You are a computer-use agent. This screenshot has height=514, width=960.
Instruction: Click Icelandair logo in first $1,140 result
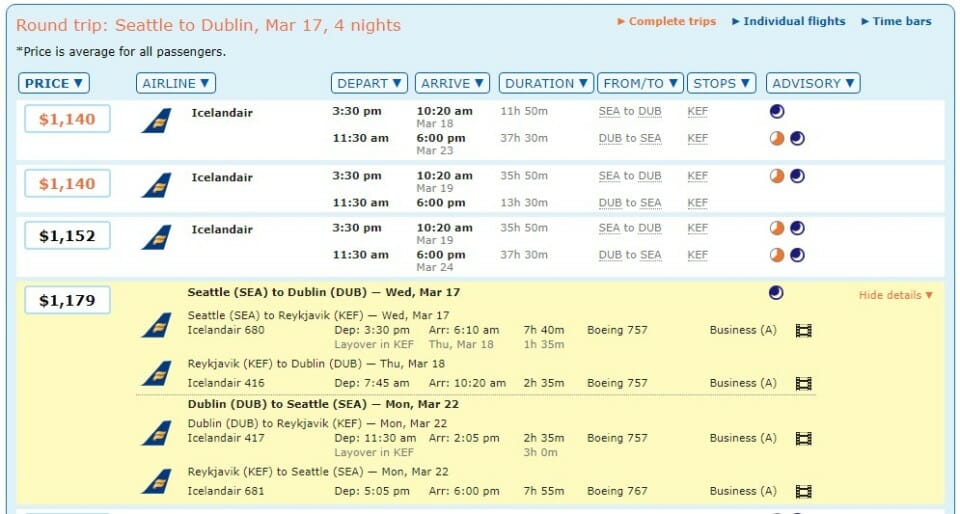tap(157, 121)
